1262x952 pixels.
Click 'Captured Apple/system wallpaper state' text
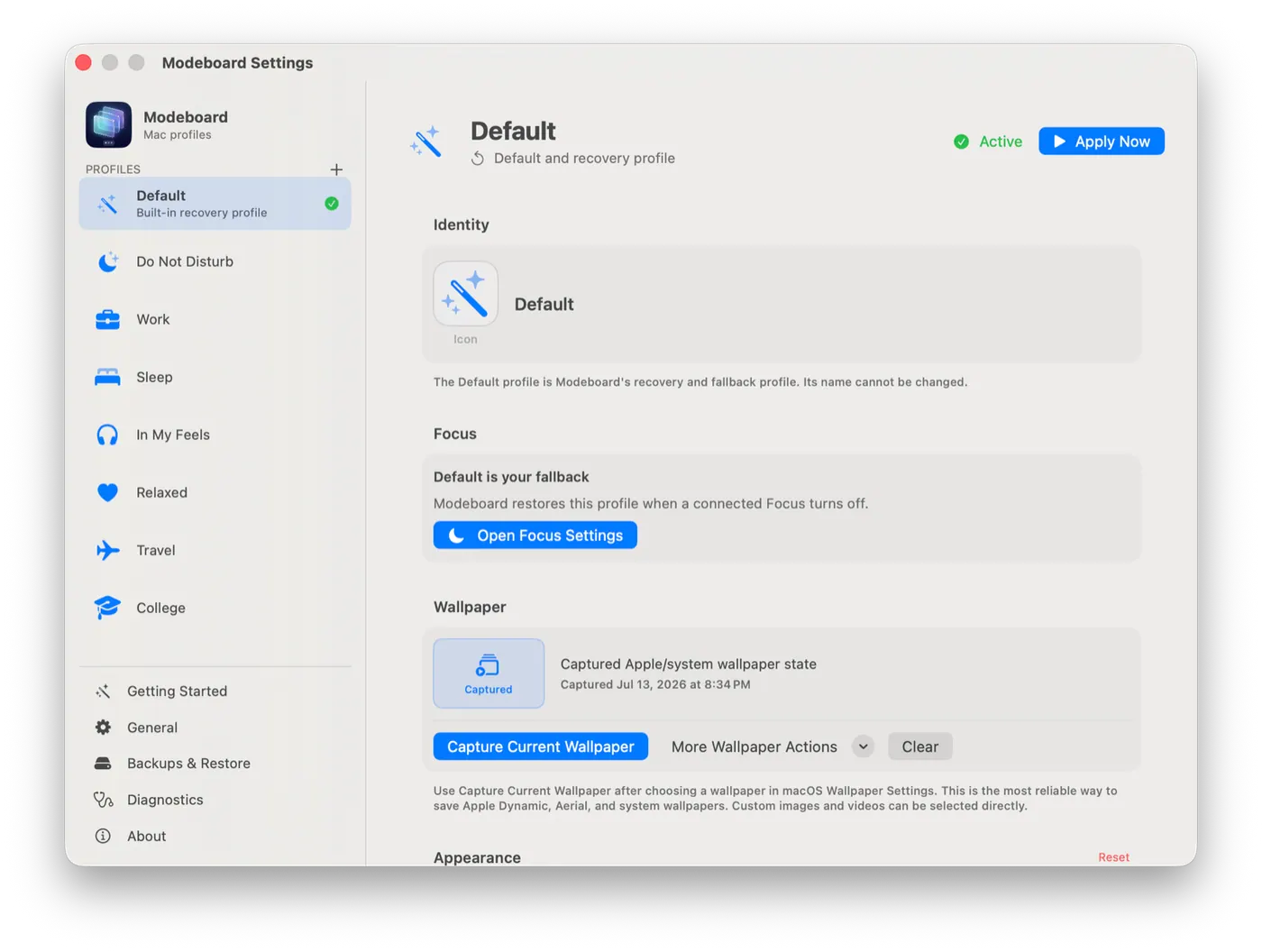pyautogui.click(x=689, y=664)
